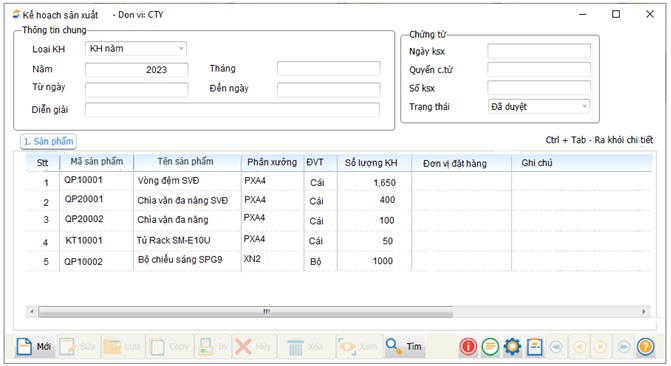Click the Mới (new) toolbar button
This screenshot has height=366, width=671.
coord(34,346)
